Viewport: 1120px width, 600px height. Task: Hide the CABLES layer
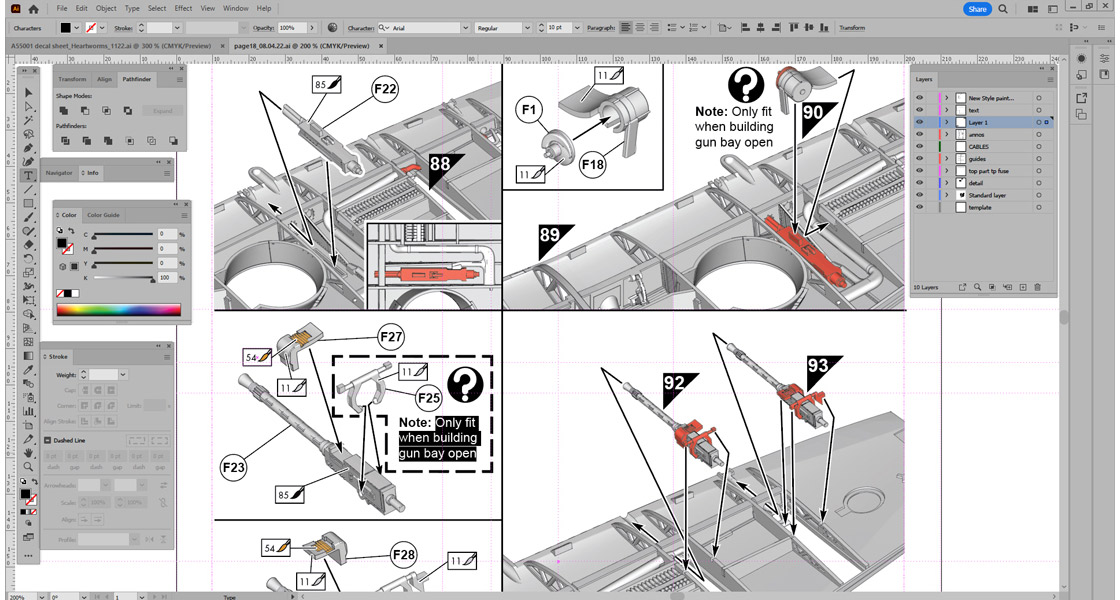[919, 145]
